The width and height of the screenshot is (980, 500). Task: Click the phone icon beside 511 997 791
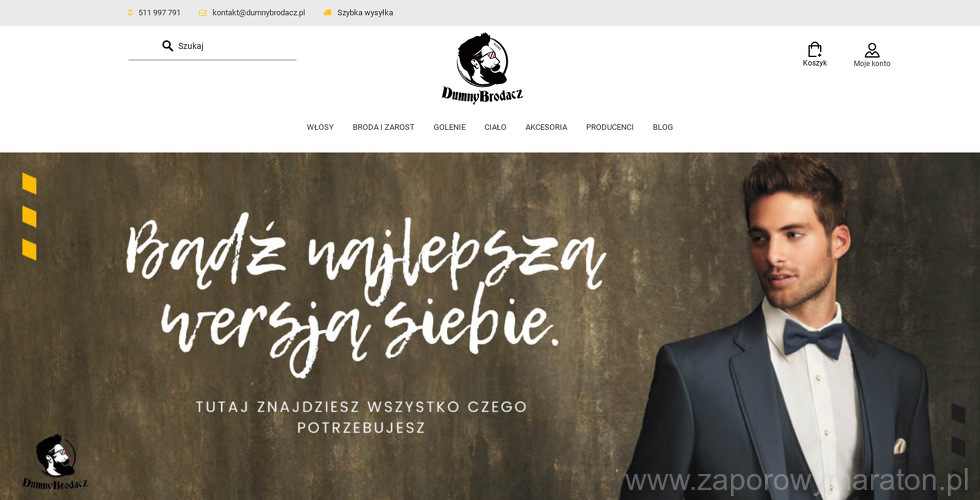(x=131, y=12)
